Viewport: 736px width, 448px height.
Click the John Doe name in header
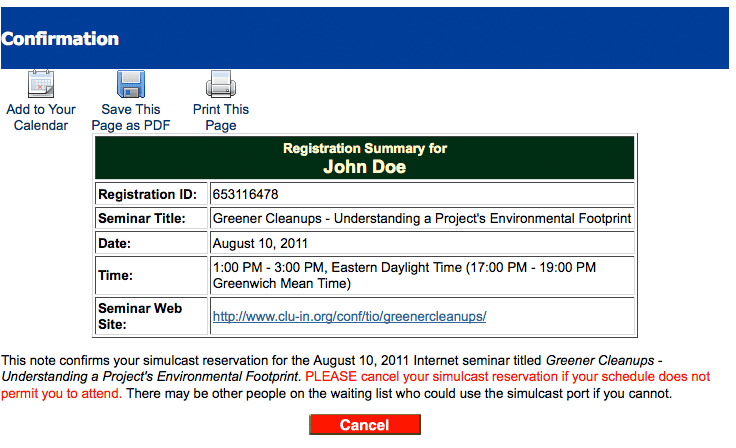pyautogui.click(x=365, y=167)
